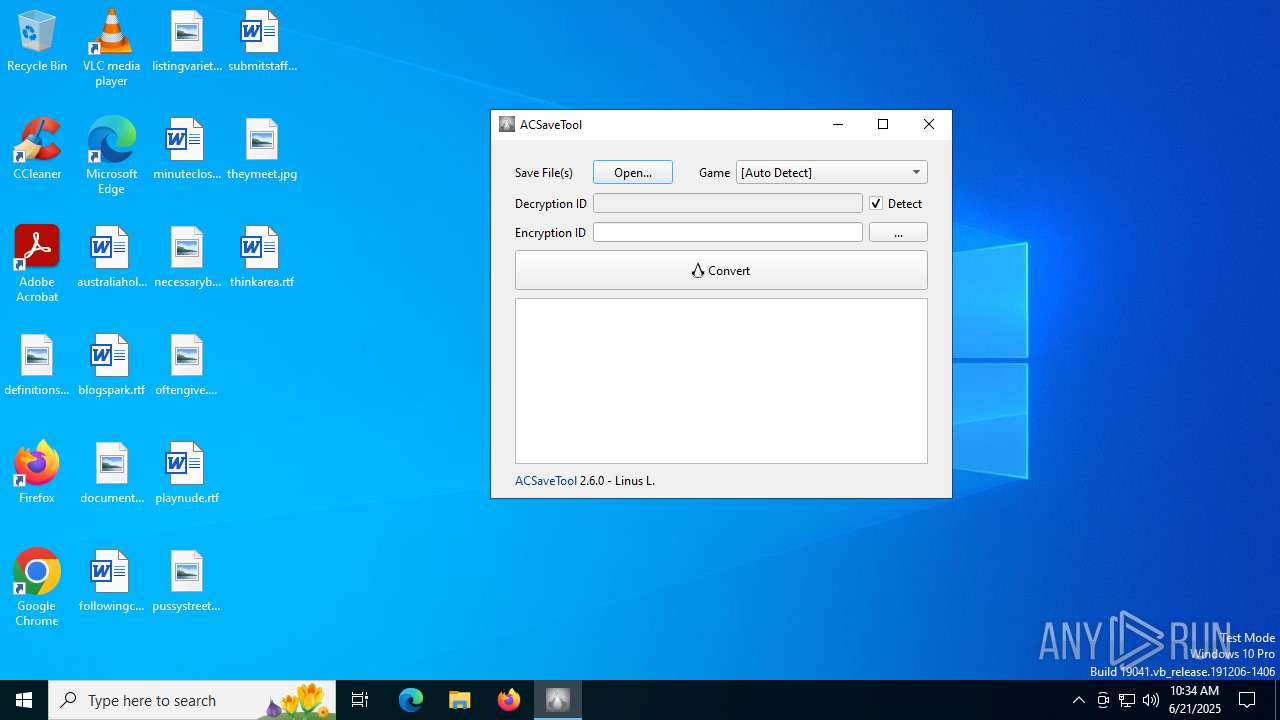Screen dimensions: 1280x720
Task: Minimize the ACSaveTool window
Action: point(838,125)
